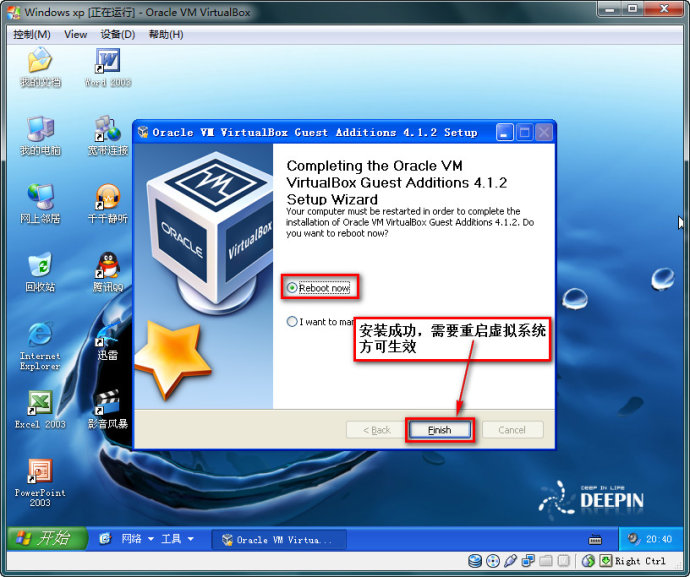Open the View menu
Screen dimensions: 690x577
click(75, 34)
